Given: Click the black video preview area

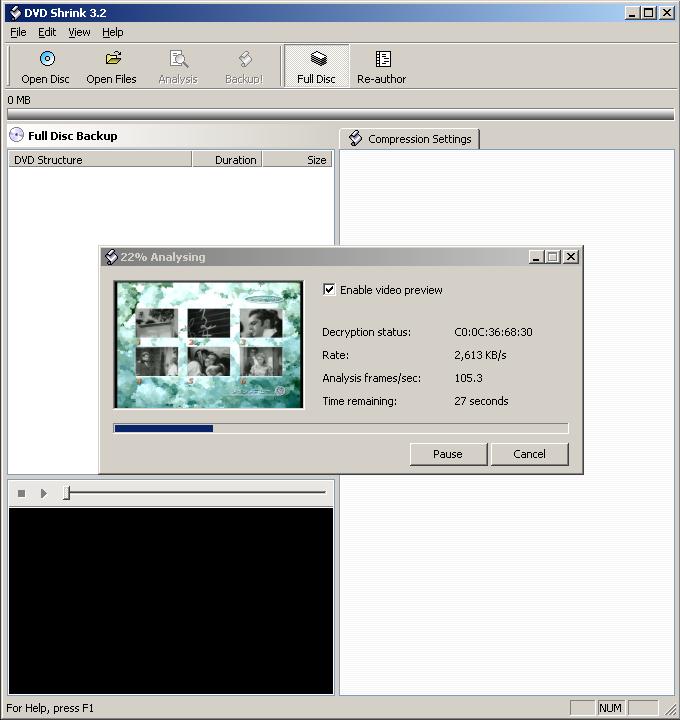Looking at the screenshot, I should [x=171, y=601].
